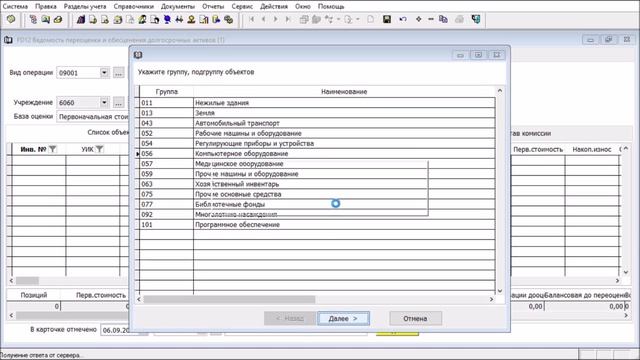Open the Документы menu
This screenshot has height=360, width=640.
(178, 7)
